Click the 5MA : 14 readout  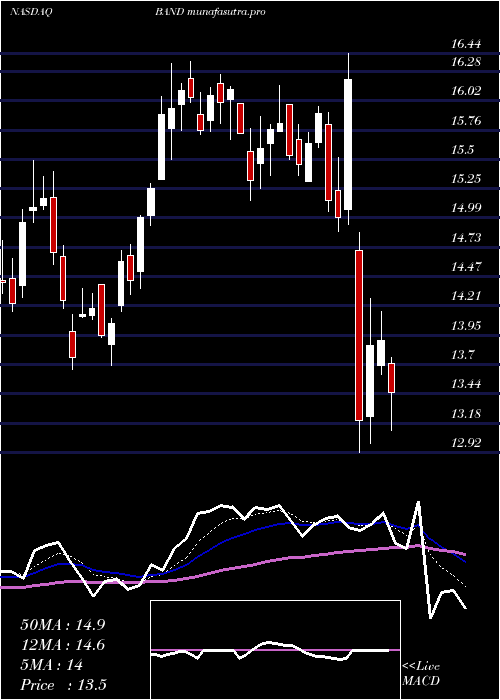[51, 665]
